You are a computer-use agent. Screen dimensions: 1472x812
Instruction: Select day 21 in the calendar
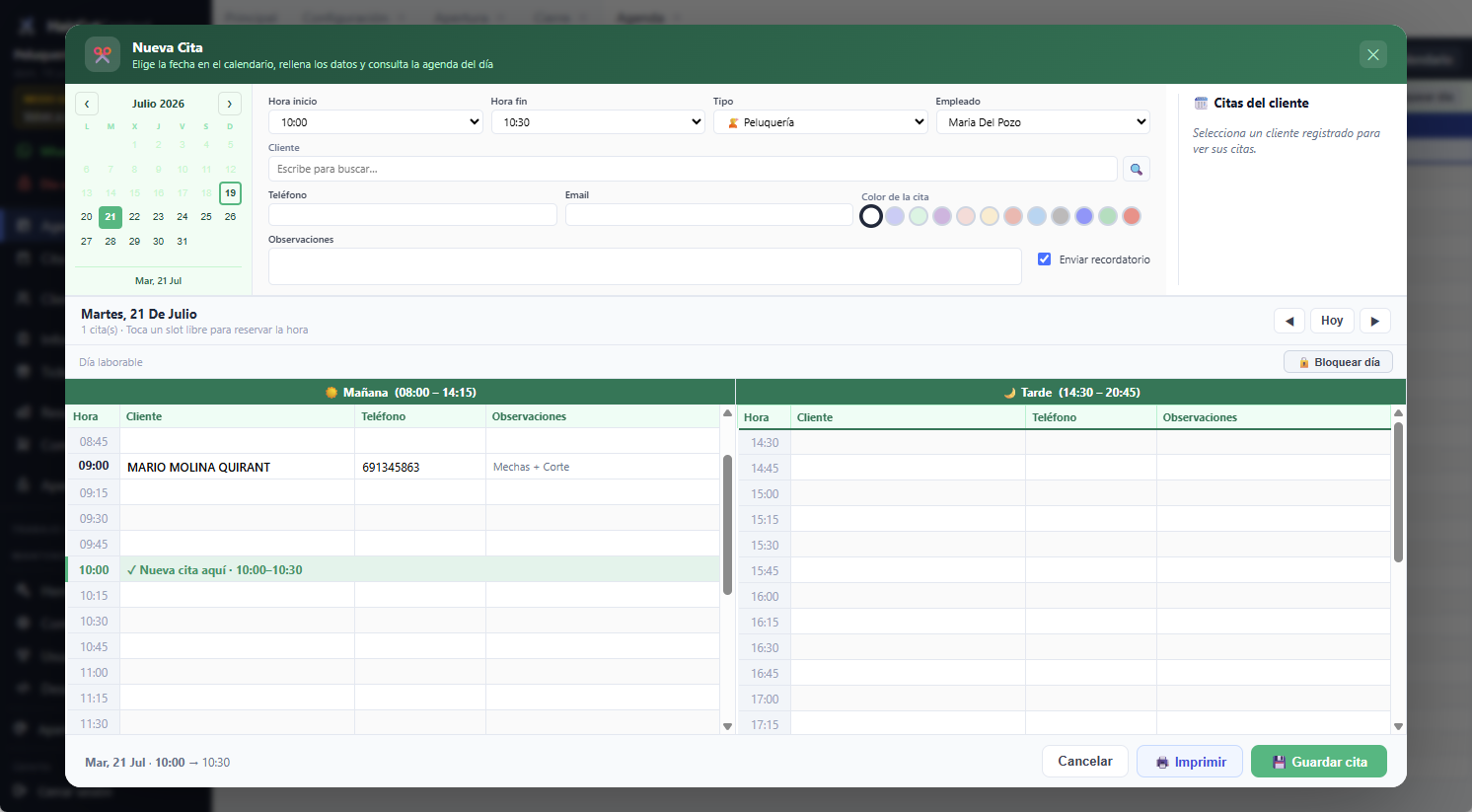pyautogui.click(x=110, y=217)
